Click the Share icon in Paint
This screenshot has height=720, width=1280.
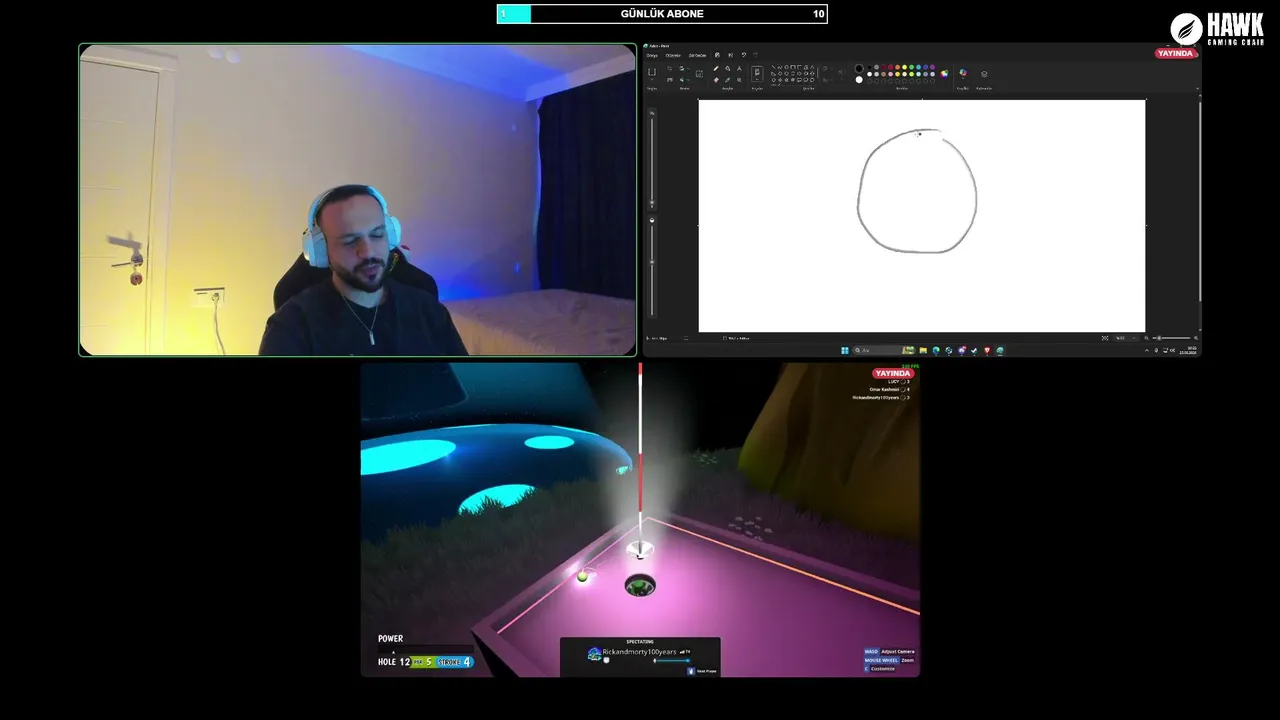tap(731, 55)
